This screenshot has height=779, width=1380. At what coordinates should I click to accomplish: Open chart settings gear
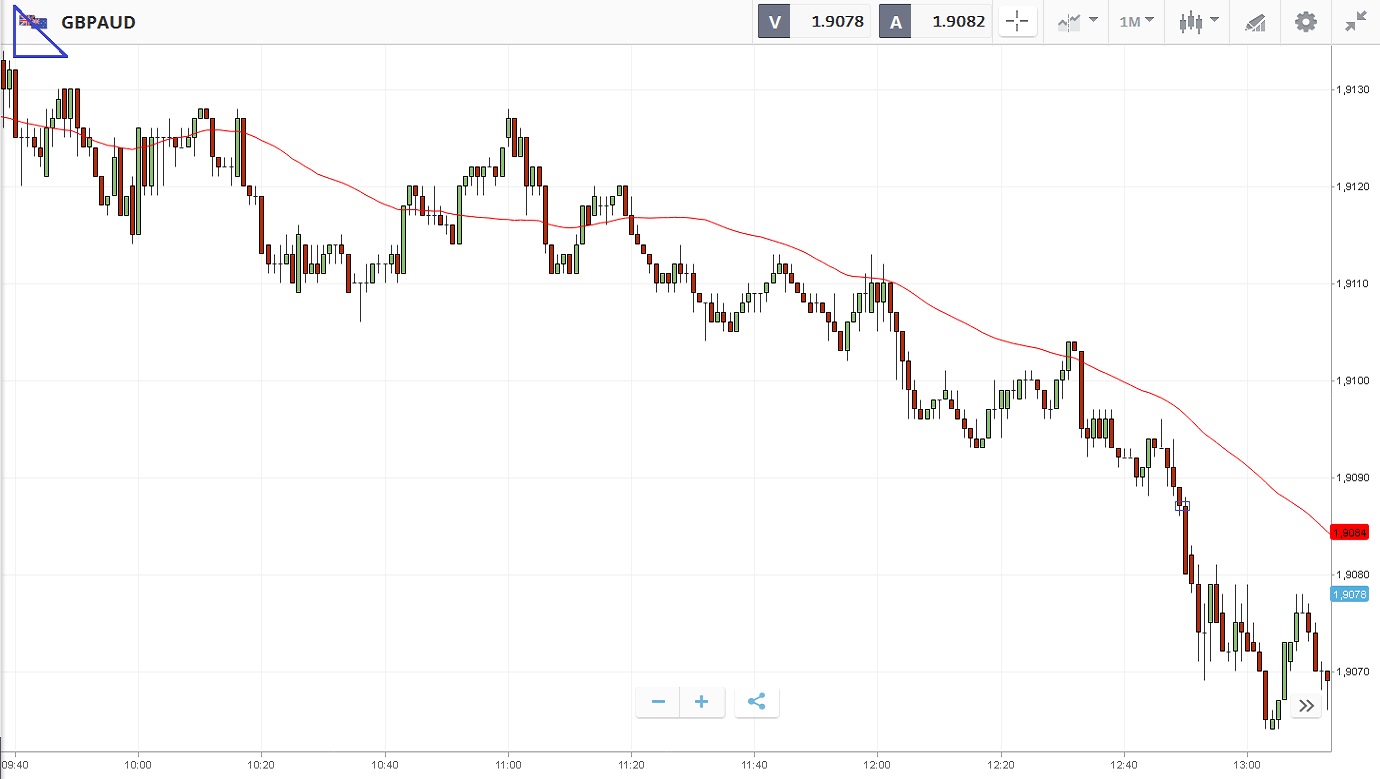pyautogui.click(x=1306, y=22)
